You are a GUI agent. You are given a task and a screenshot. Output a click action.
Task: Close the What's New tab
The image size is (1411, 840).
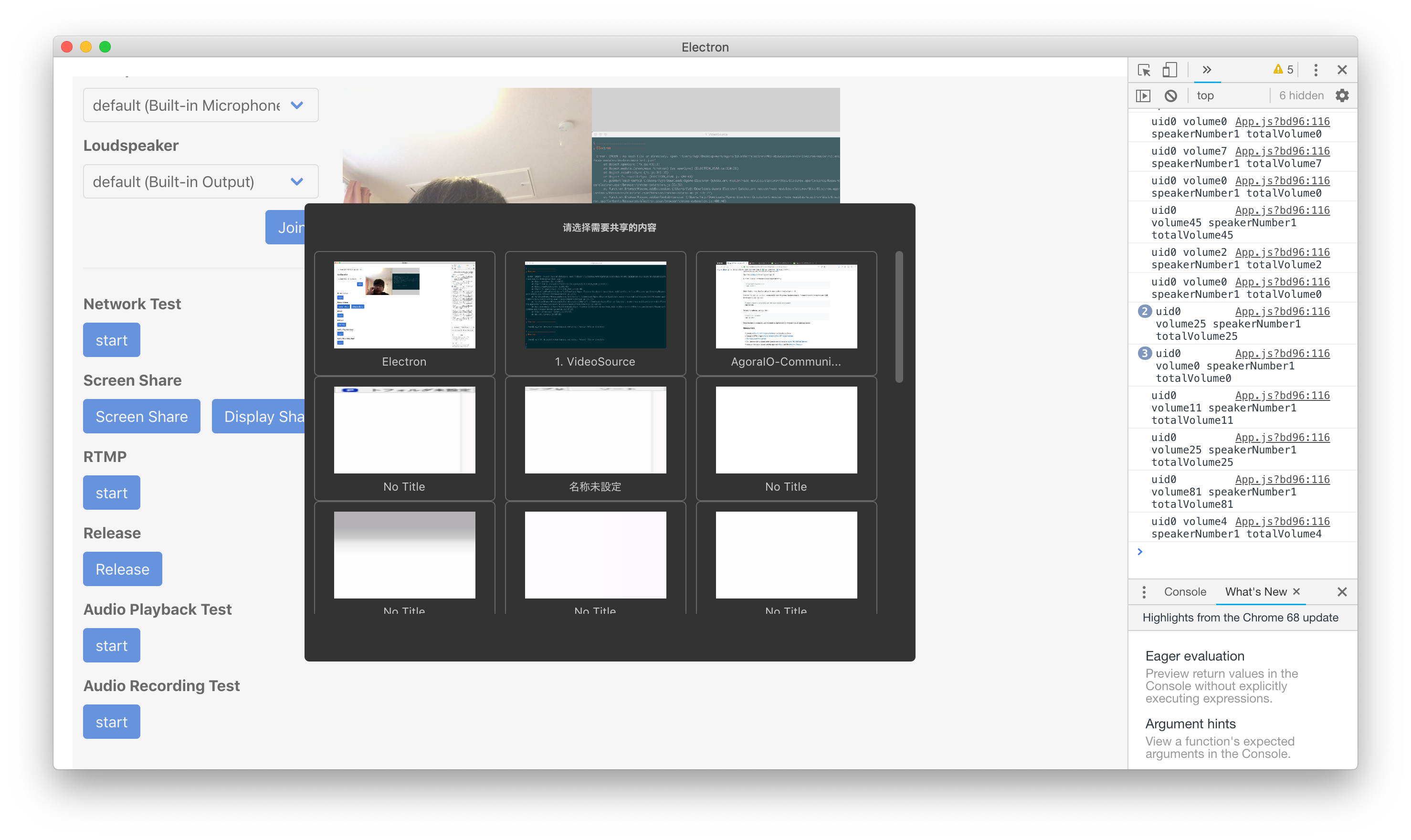(1296, 591)
